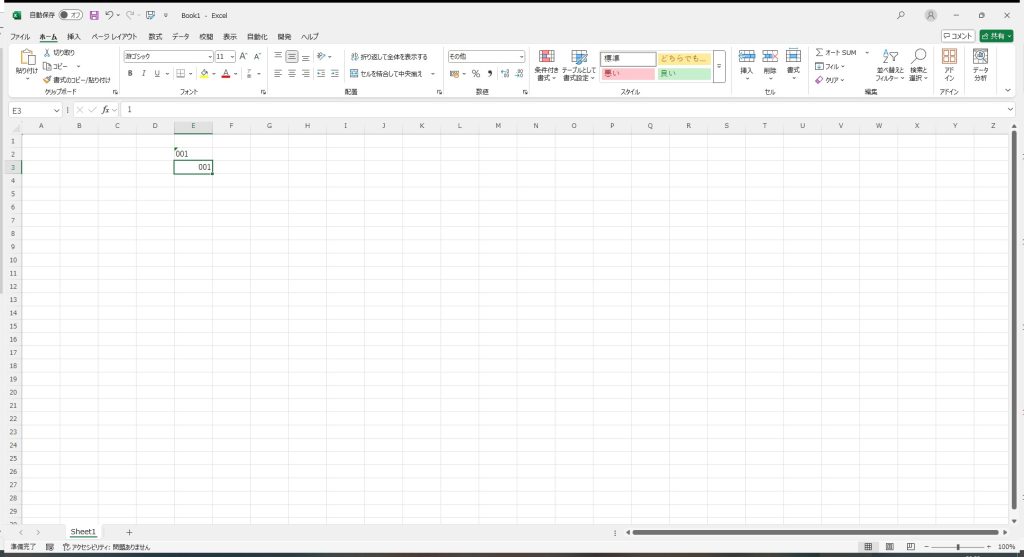Open Sort & Filter (並べ替えとフィルター) dropdown
This screenshot has height=557, width=1024.
point(890,66)
